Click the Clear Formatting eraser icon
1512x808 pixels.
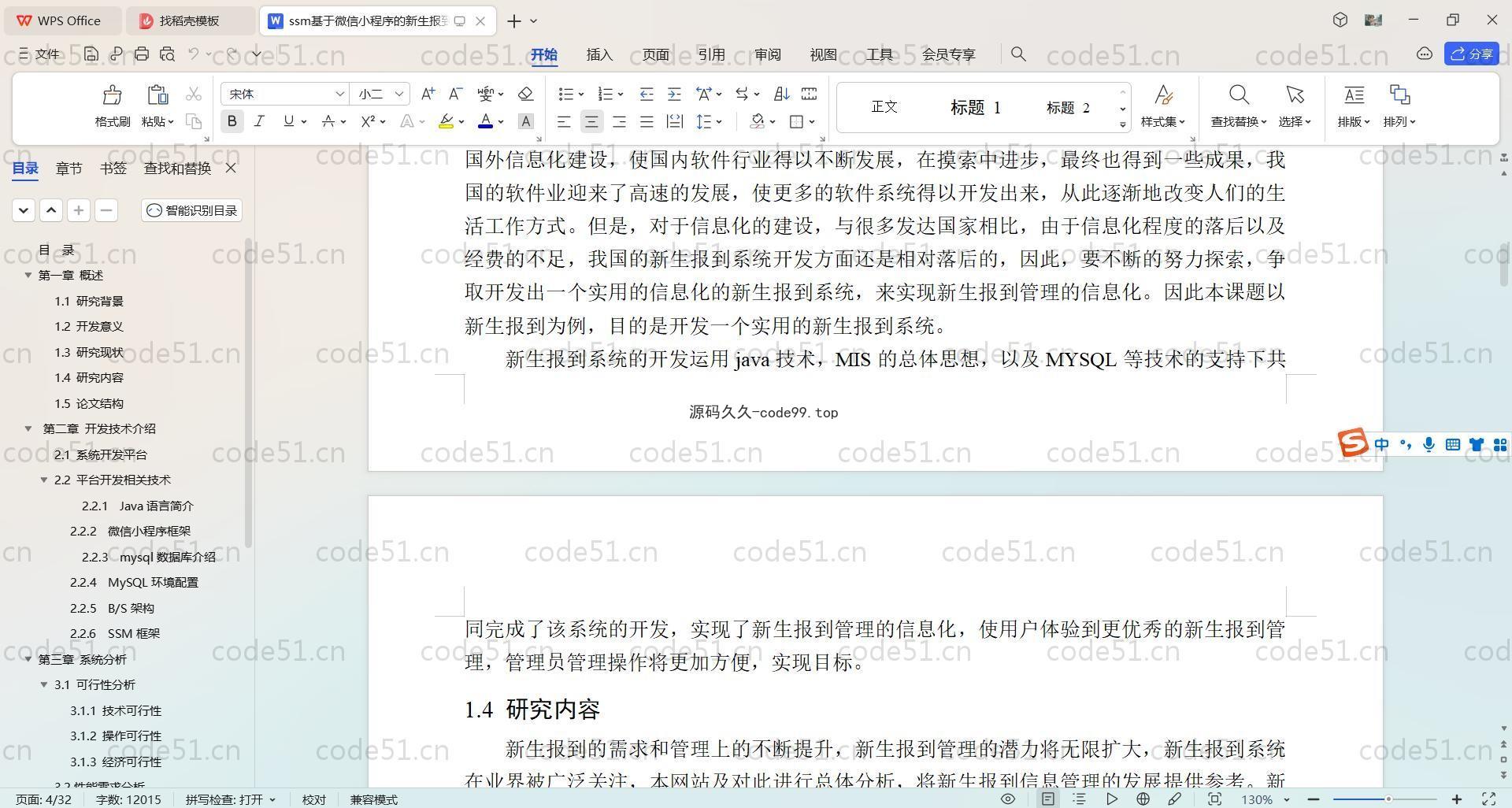[x=526, y=94]
